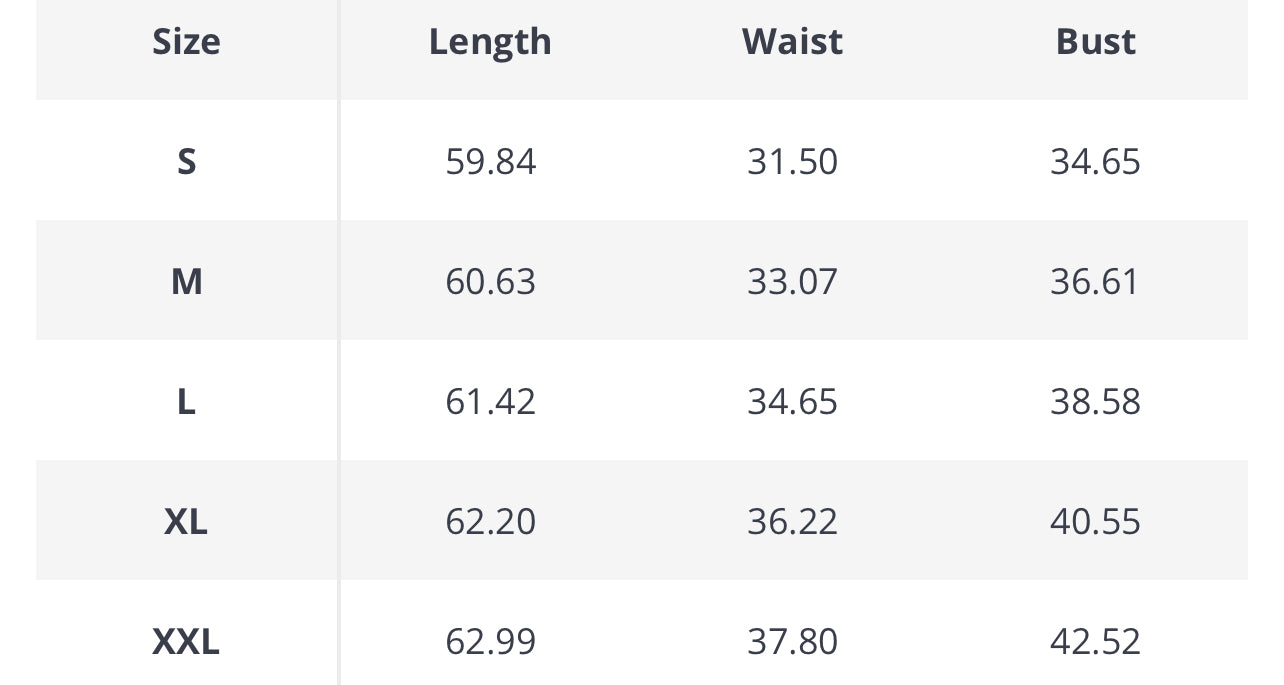Click the 59.84 length value
Screen dimensions: 1284x685
(x=490, y=161)
